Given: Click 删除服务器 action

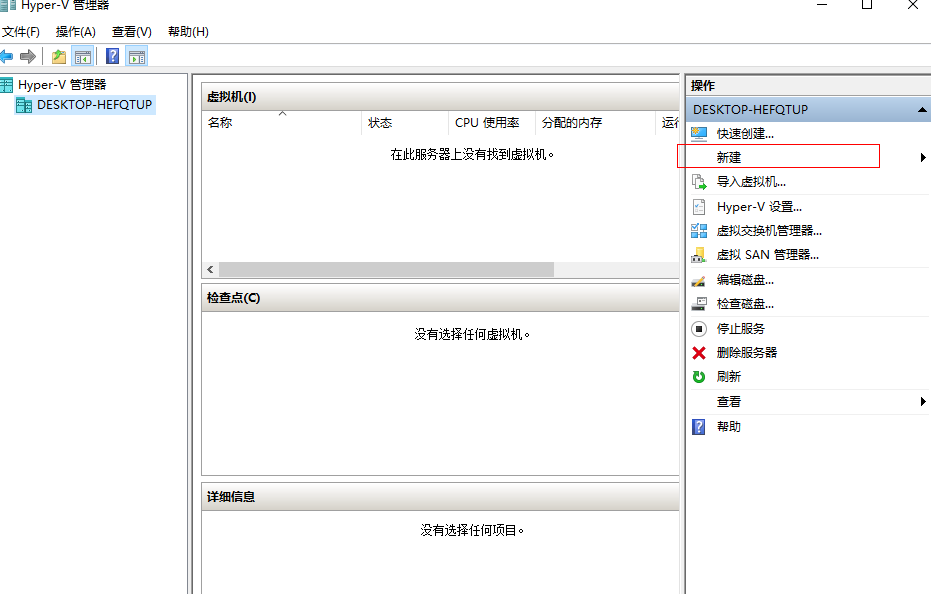Looking at the screenshot, I should coord(747,353).
